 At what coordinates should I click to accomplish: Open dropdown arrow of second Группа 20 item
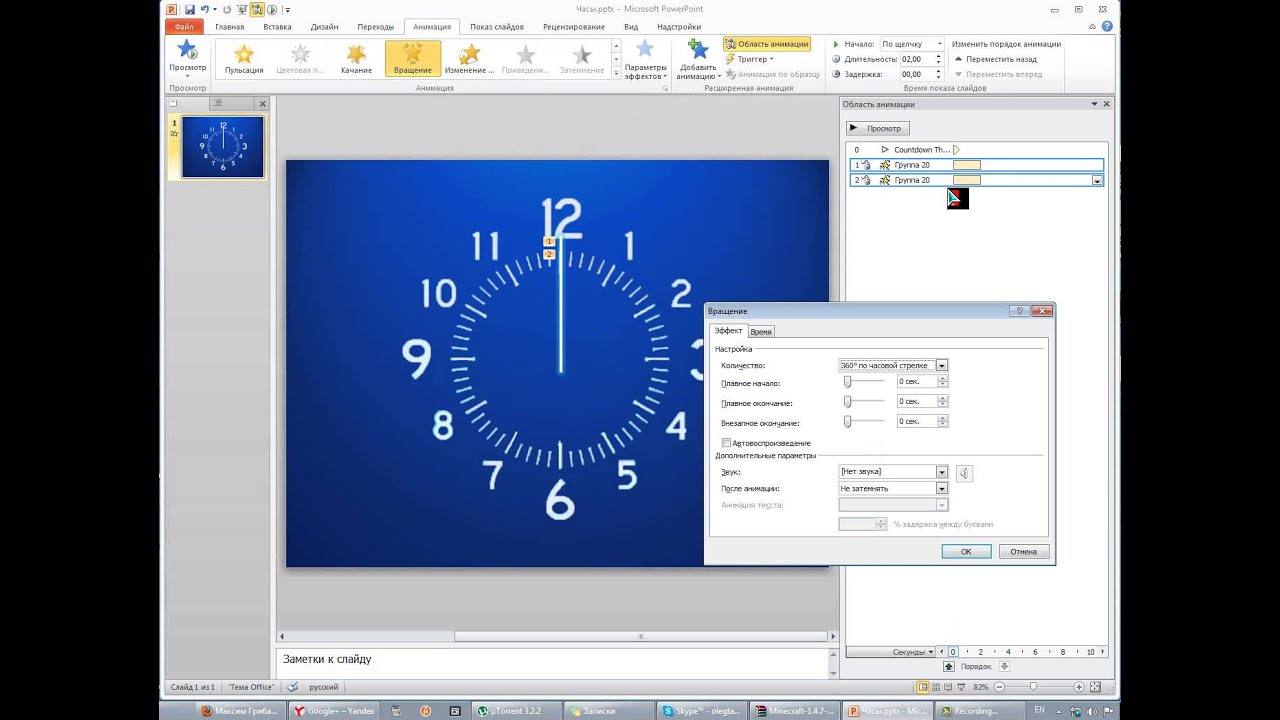pyautogui.click(x=1097, y=180)
